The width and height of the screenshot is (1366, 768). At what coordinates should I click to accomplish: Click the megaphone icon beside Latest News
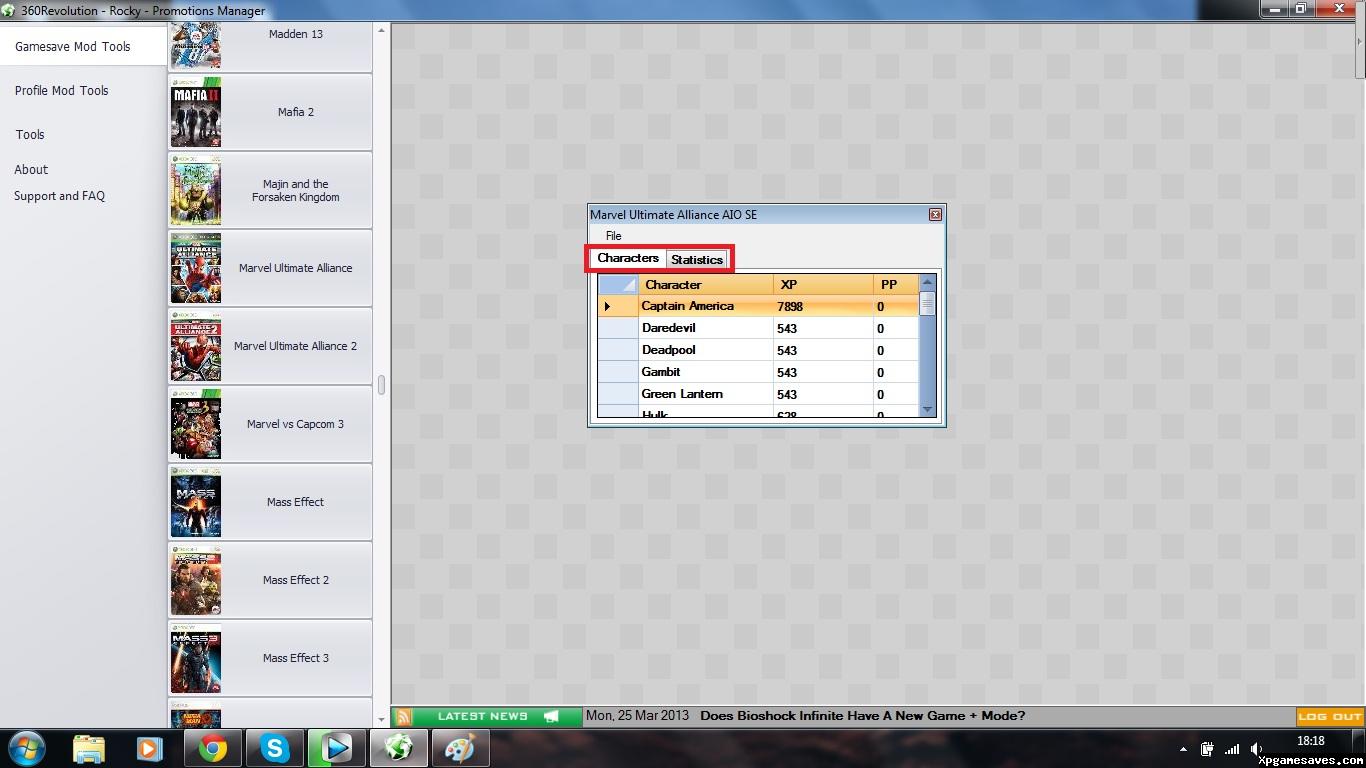[x=551, y=717]
